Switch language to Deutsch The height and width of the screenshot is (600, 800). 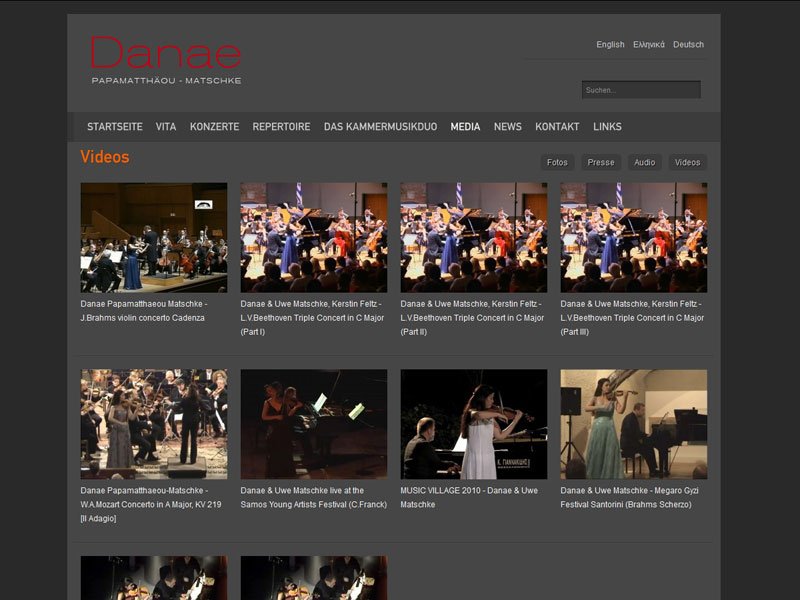pos(688,44)
